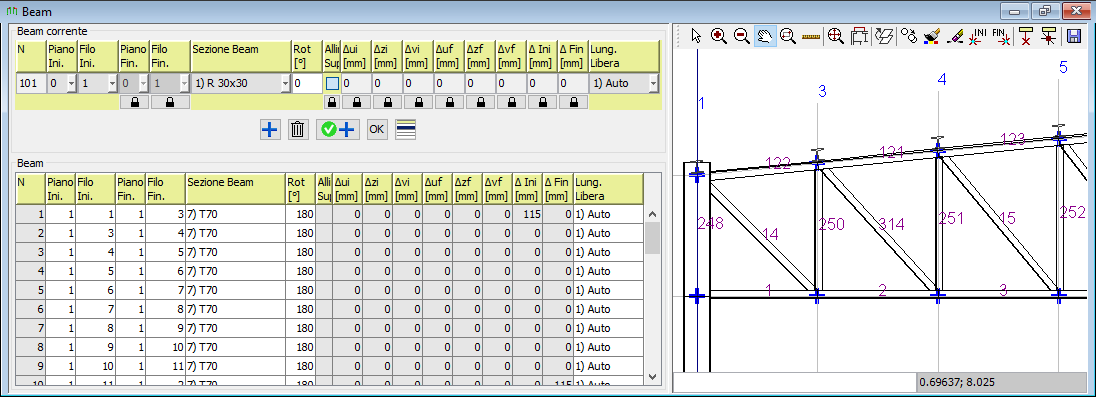Open the Piano Ini. dropdown

[71, 84]
